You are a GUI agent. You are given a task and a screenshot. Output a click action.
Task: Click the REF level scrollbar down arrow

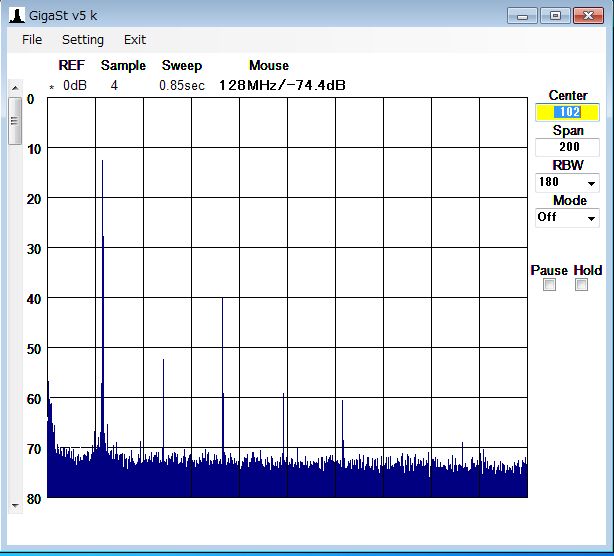click(x=15, y=506)
